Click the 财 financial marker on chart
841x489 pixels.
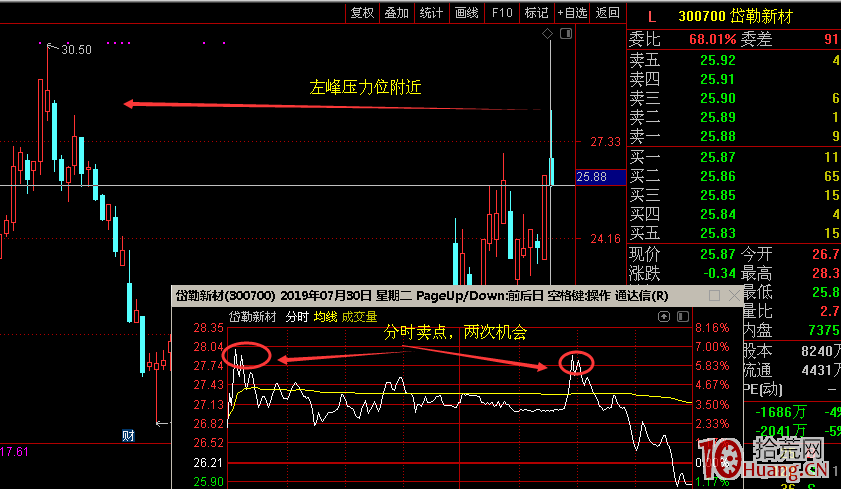tap(128, 435)
